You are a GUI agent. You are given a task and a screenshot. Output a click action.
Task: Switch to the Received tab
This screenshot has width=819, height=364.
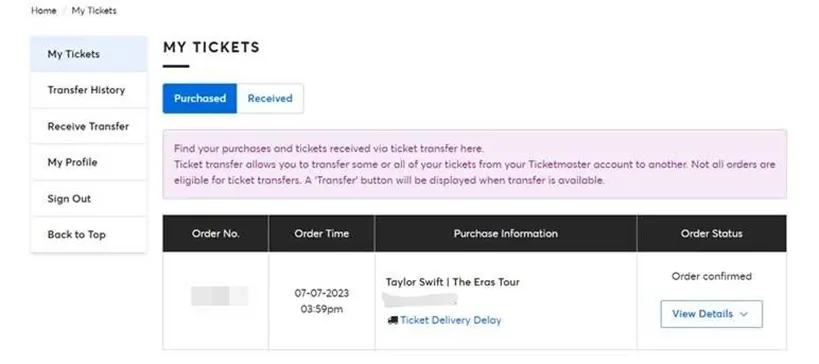[270, 98]
